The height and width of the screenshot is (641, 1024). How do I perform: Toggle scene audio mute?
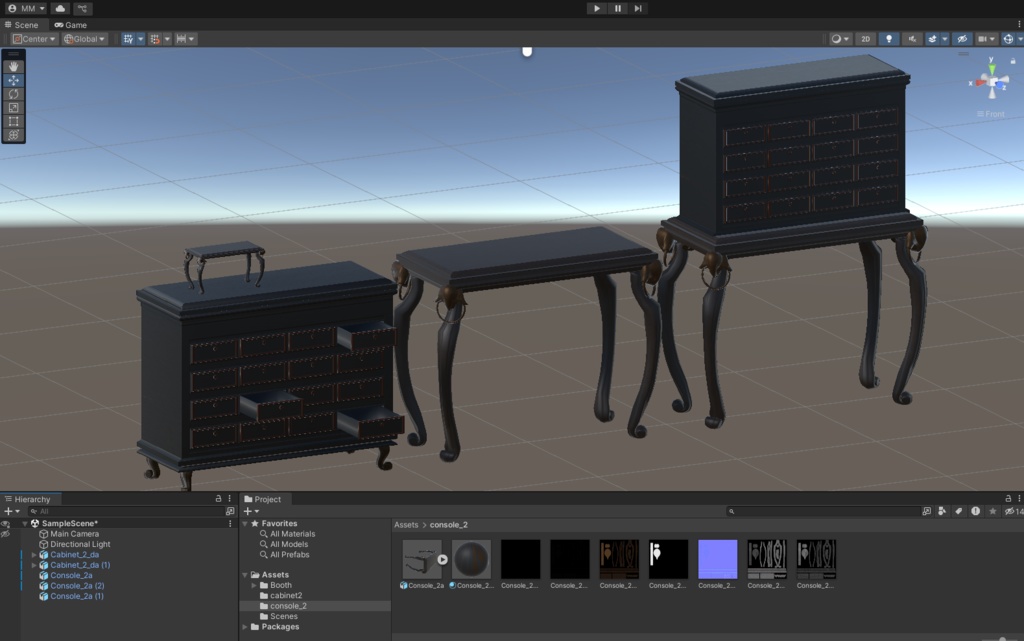tap(912, 39)
